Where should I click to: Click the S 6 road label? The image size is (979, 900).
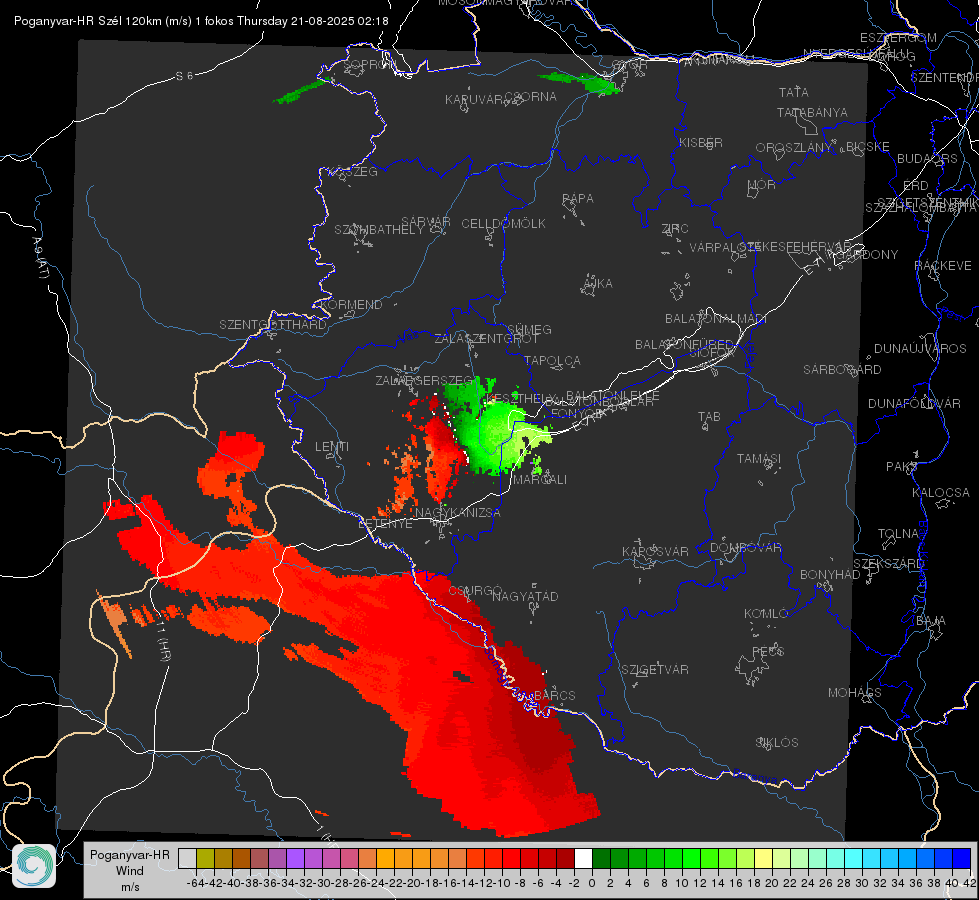(184, 76)
